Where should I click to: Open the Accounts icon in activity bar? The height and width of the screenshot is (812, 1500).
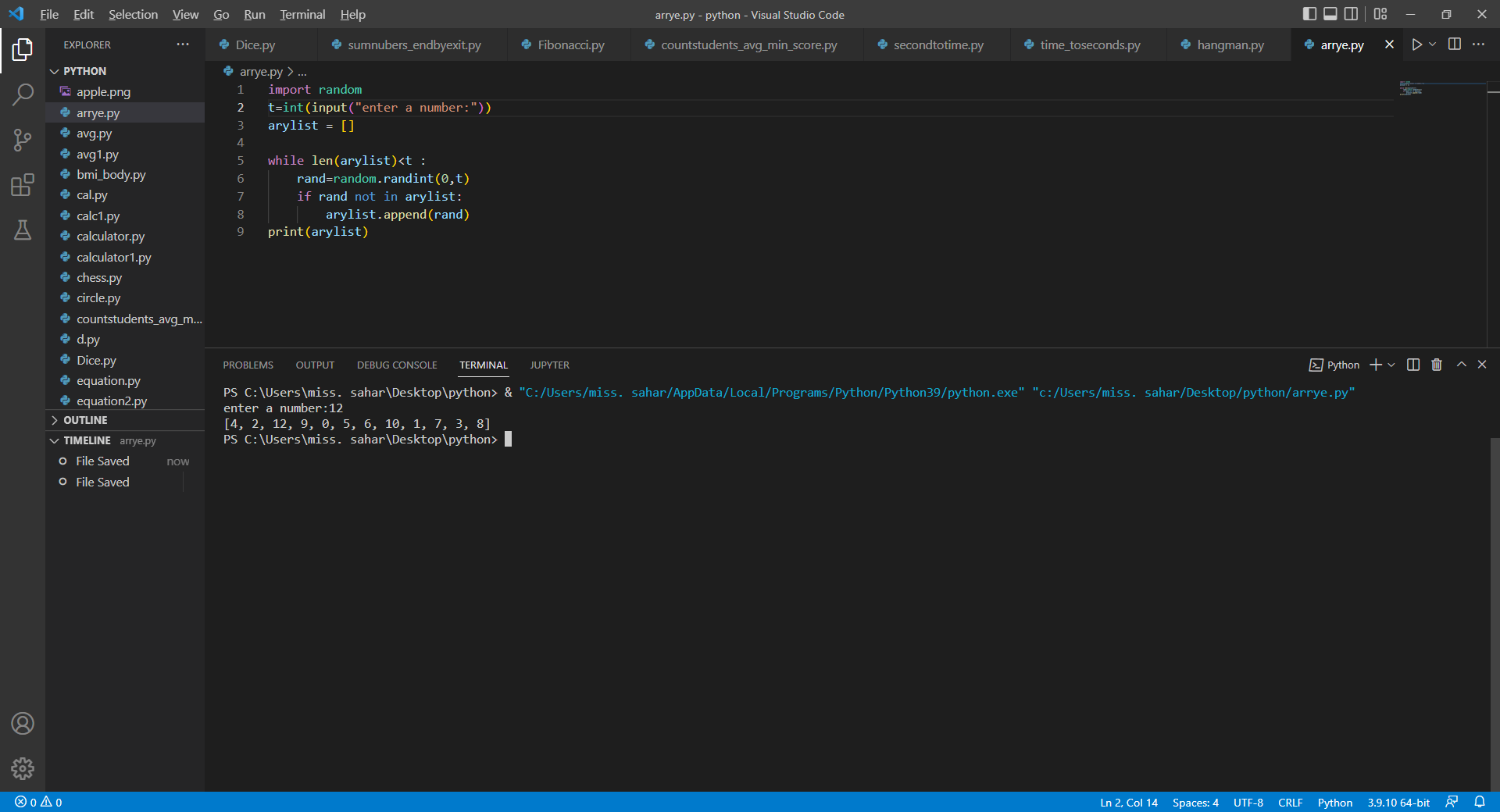(23, 724)
